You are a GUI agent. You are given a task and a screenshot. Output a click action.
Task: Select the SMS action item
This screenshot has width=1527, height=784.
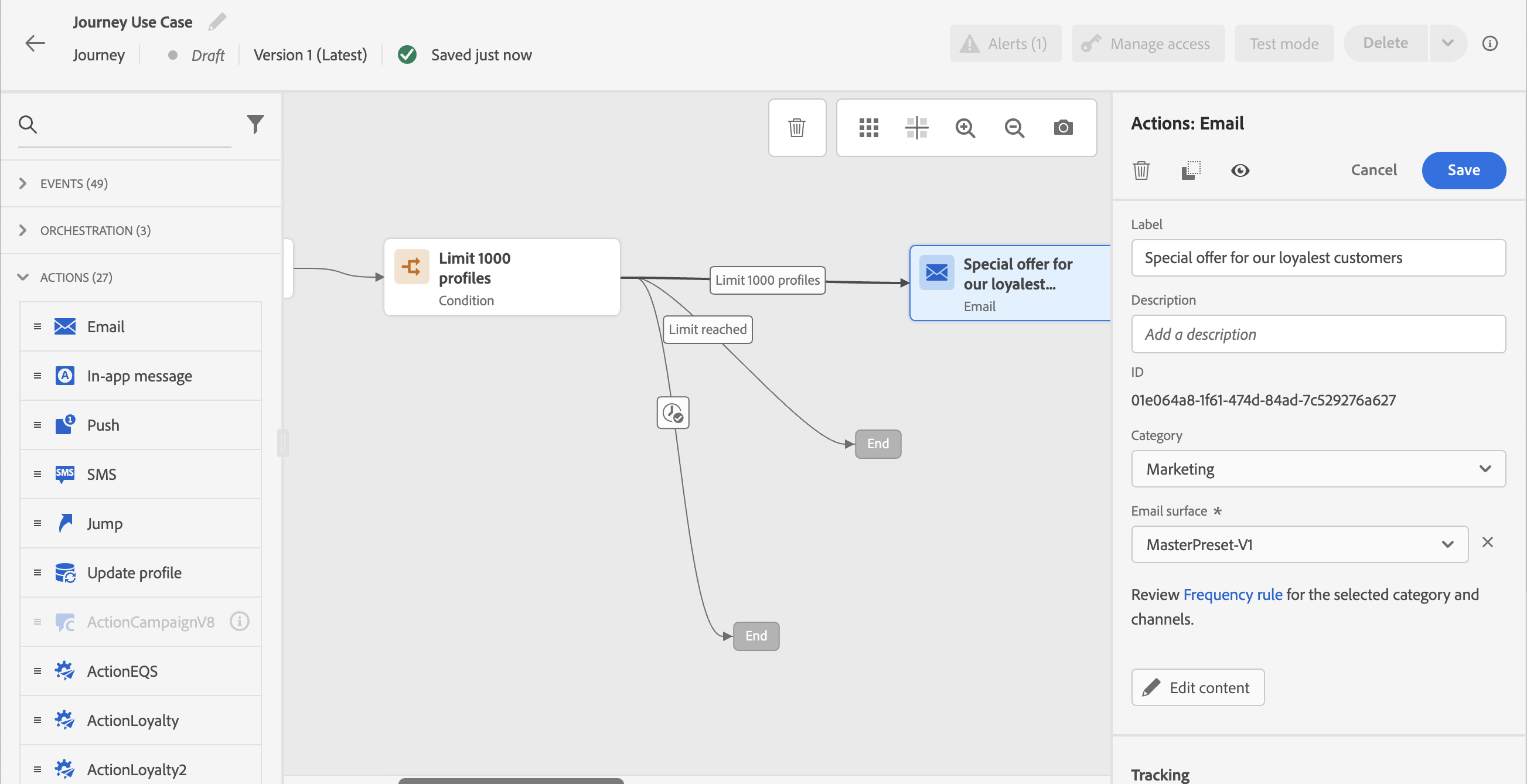101,474
